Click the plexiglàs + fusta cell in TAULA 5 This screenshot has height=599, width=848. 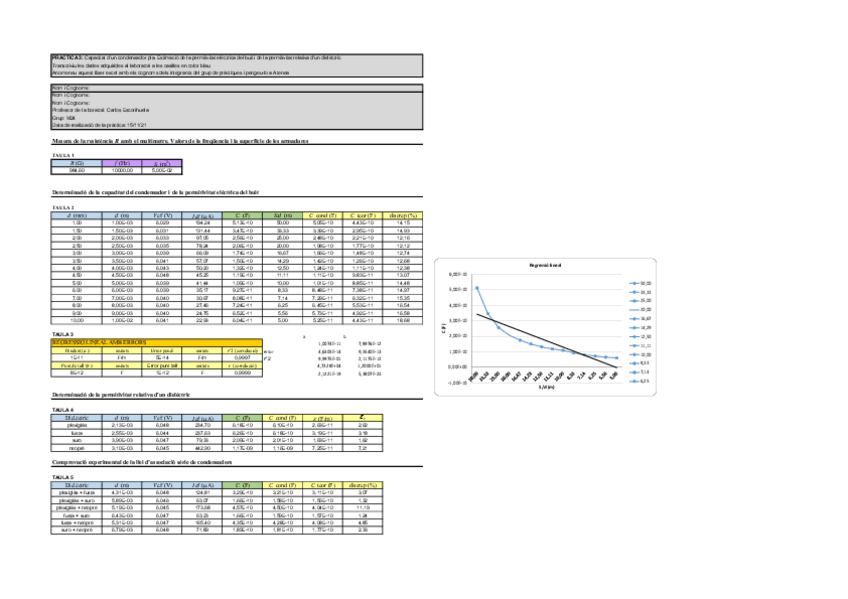[76, 490]
